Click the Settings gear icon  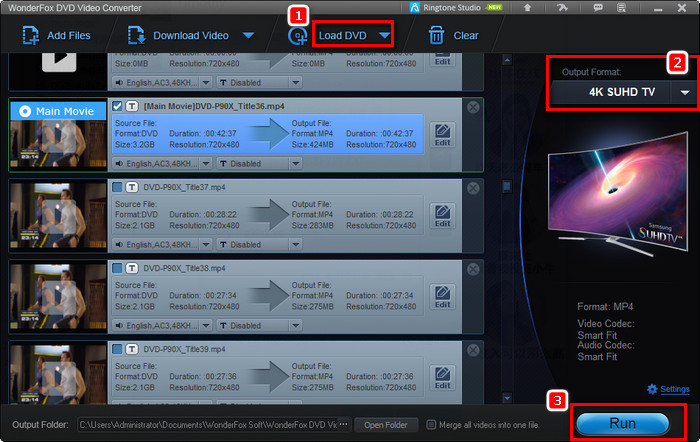[652, 389]
